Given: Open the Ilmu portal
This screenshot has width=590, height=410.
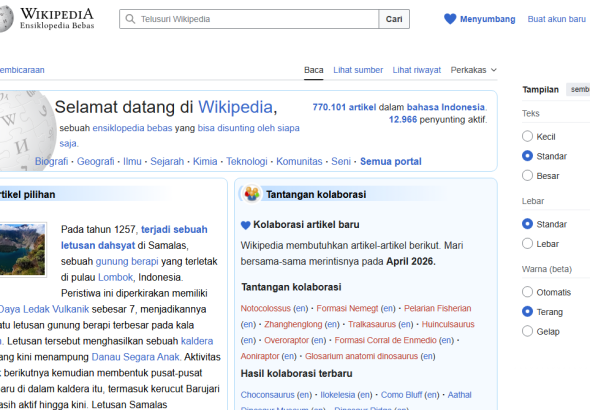Looking at the screenshot, I should 132,161.
